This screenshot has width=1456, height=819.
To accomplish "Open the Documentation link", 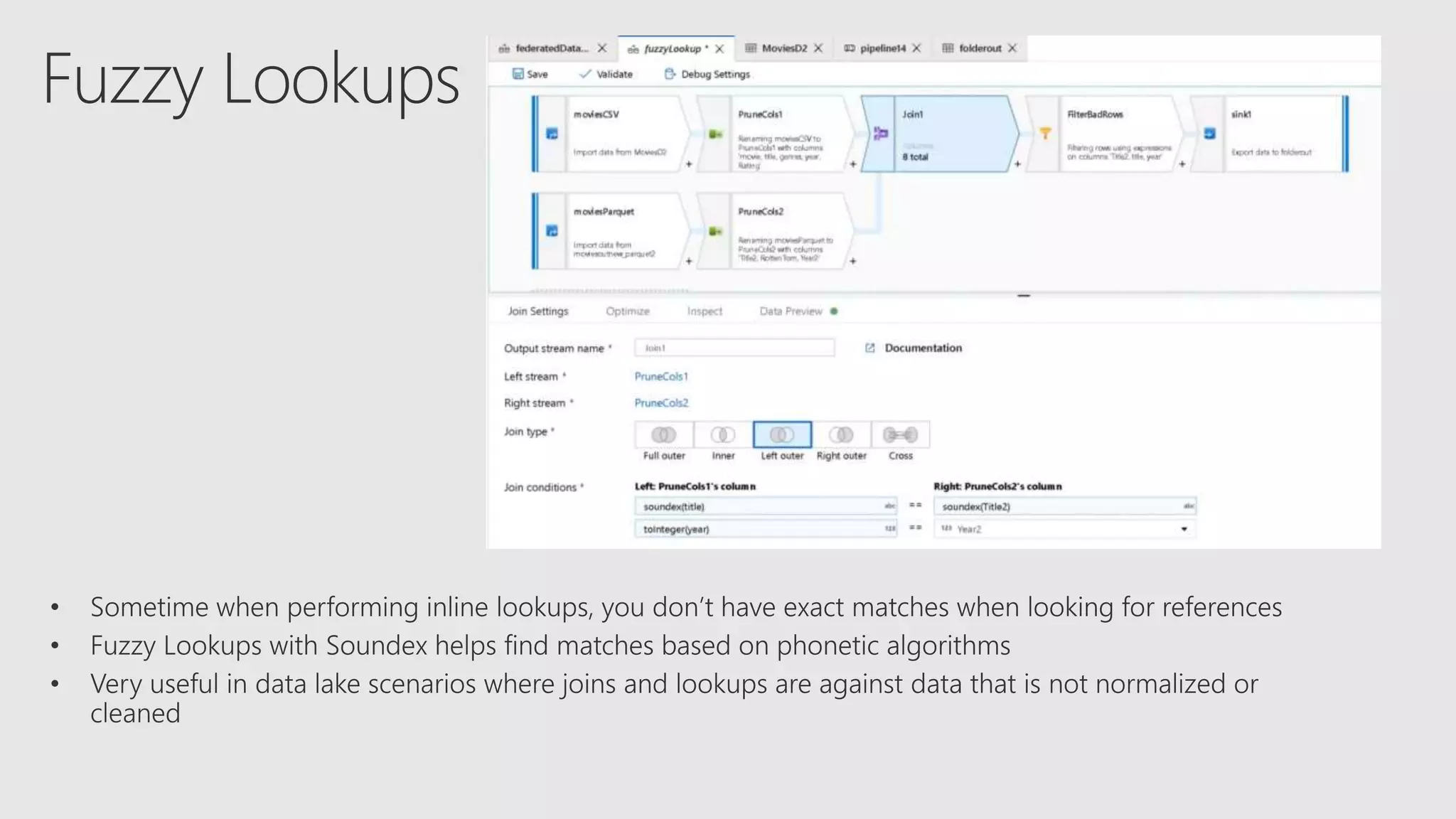I will pos(922,348).
